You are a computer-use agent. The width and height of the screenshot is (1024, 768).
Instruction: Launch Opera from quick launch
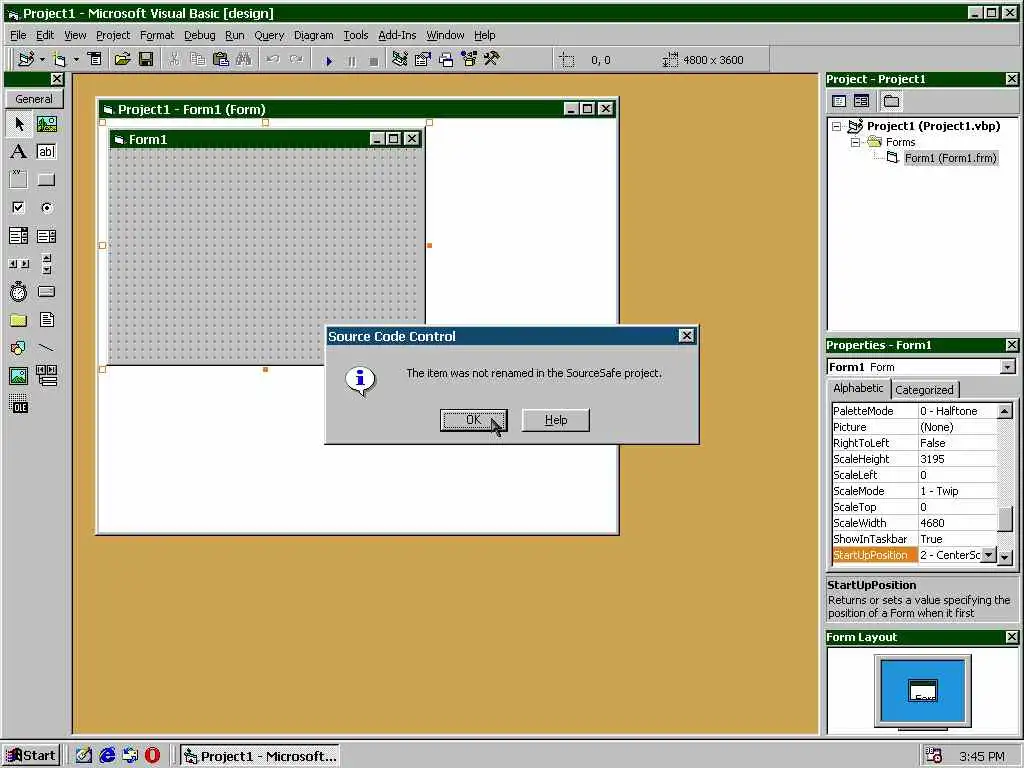152,756
